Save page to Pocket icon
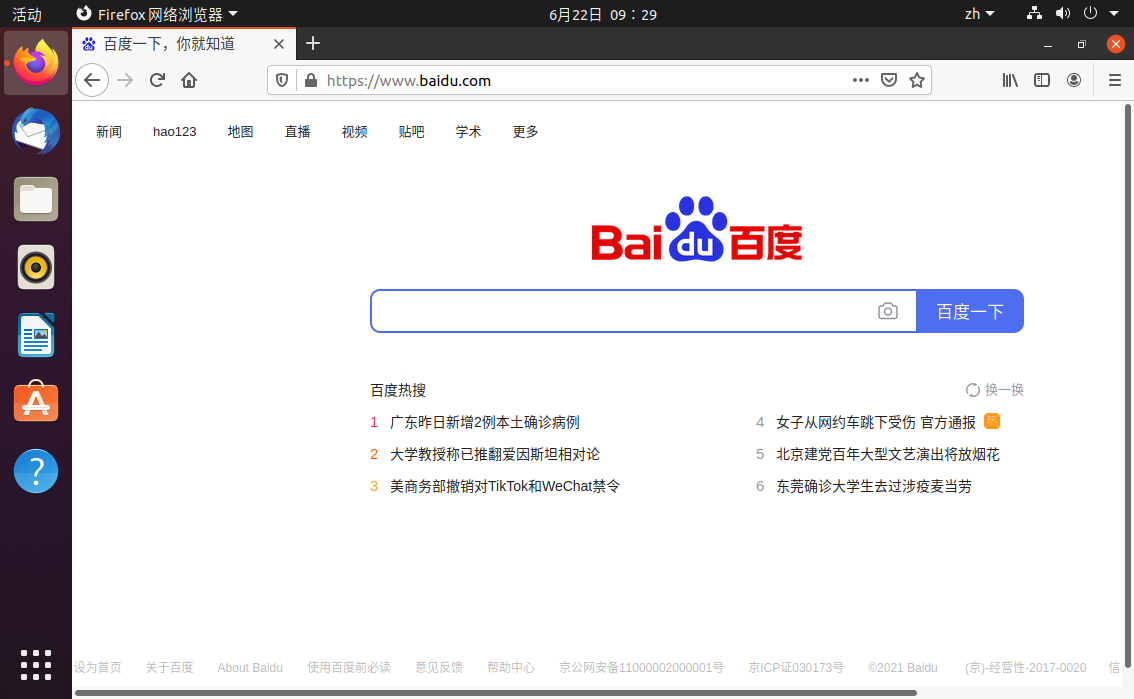The image size is (1134, 699). coord(889,80)
